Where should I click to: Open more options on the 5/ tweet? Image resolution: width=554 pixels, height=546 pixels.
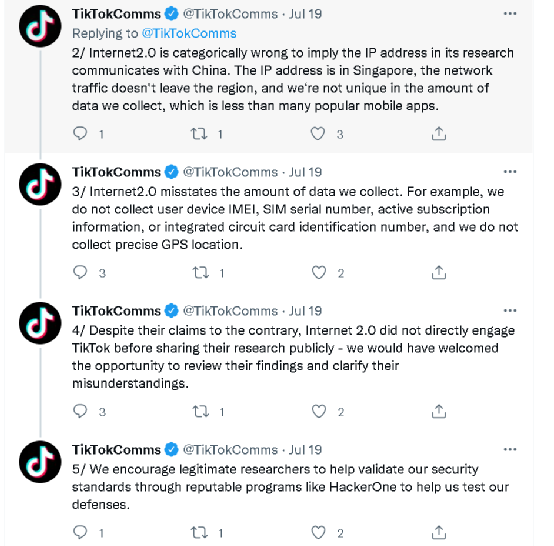[510, 449]
